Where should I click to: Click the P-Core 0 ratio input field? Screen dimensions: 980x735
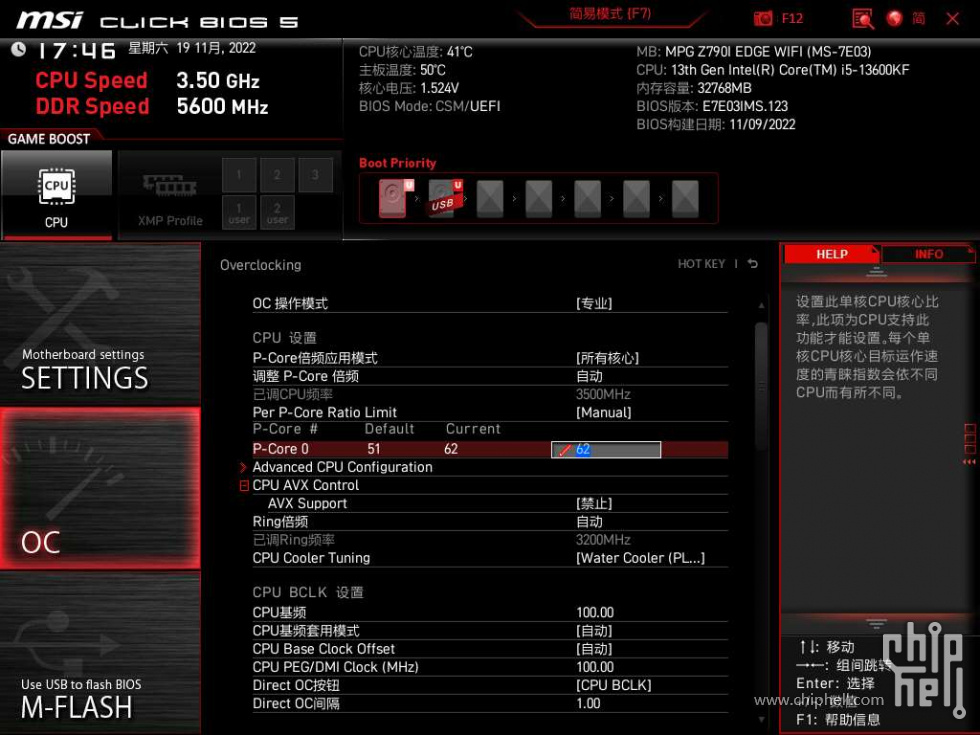606,449
